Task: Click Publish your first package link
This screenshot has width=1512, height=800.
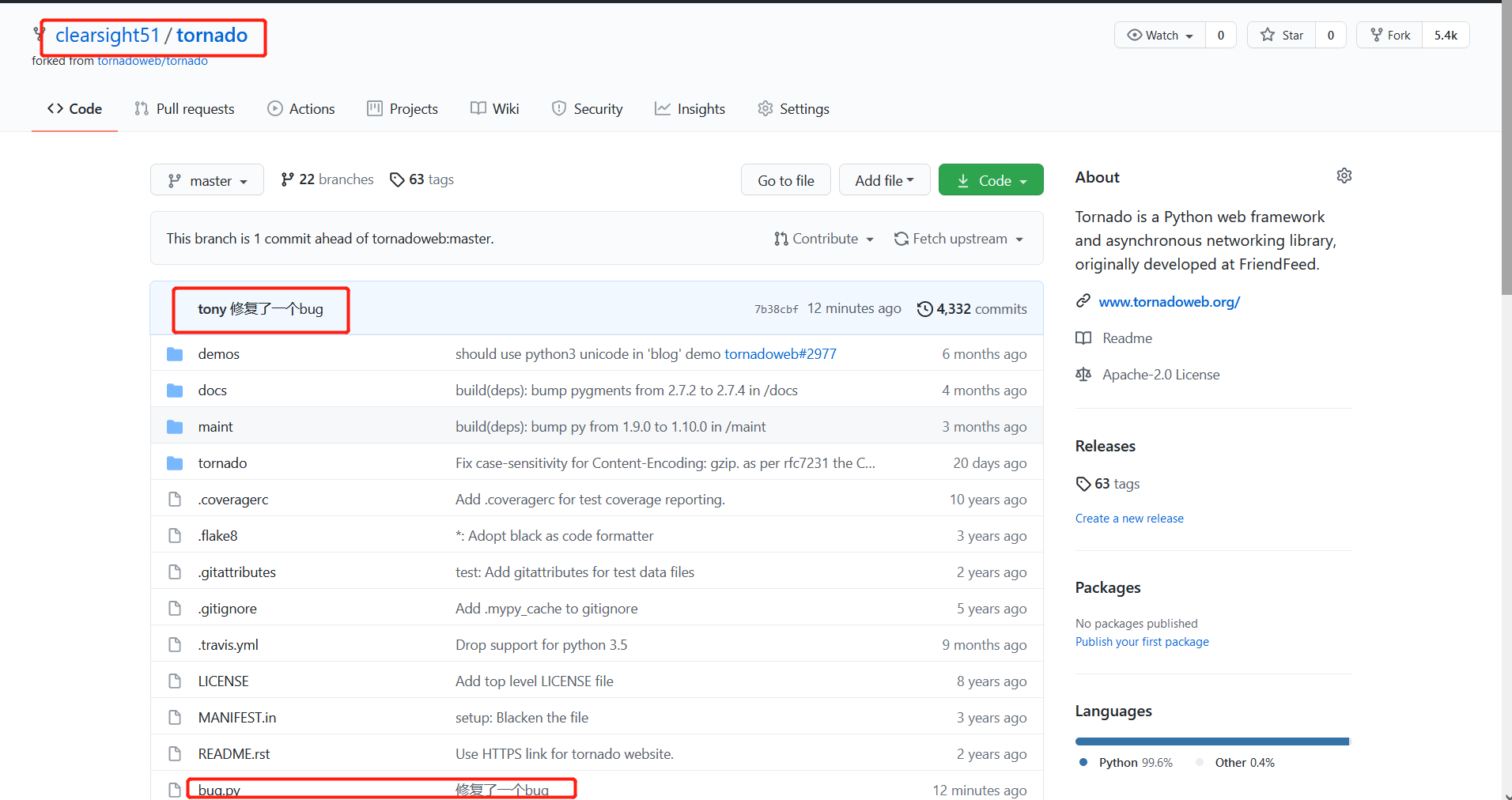Action: pos(1142,642)
